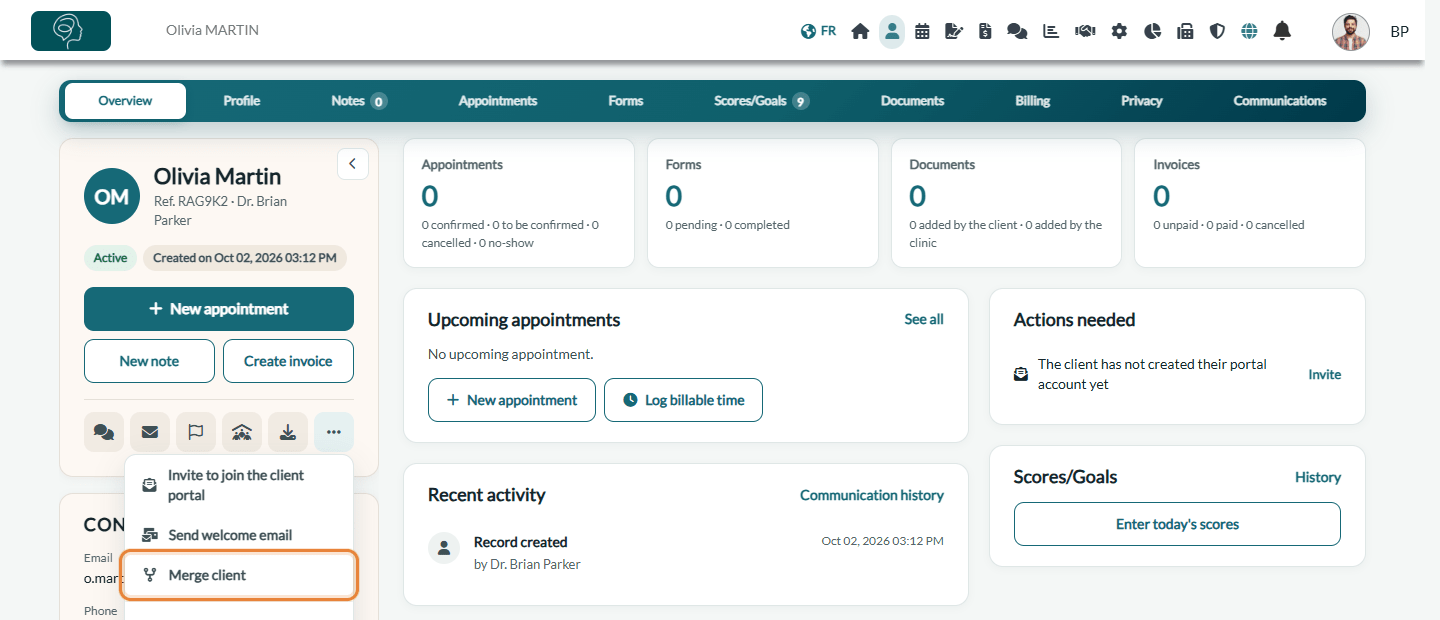
Task: Switch language with the FR globe toggle
Action: [x=818, y=31]
